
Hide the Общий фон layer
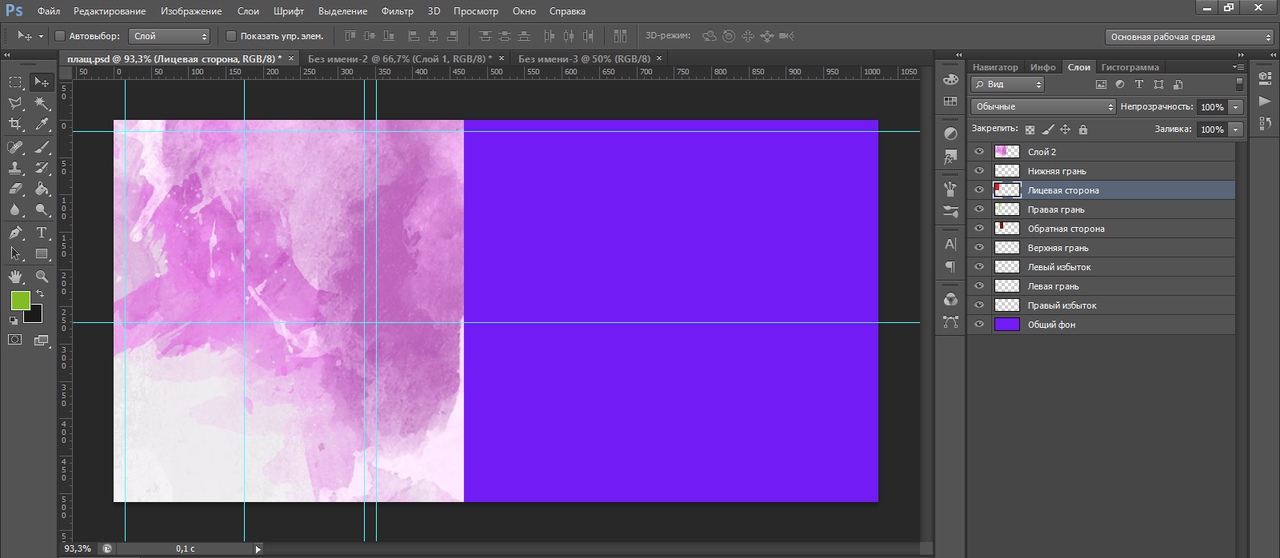pos(979,325)
